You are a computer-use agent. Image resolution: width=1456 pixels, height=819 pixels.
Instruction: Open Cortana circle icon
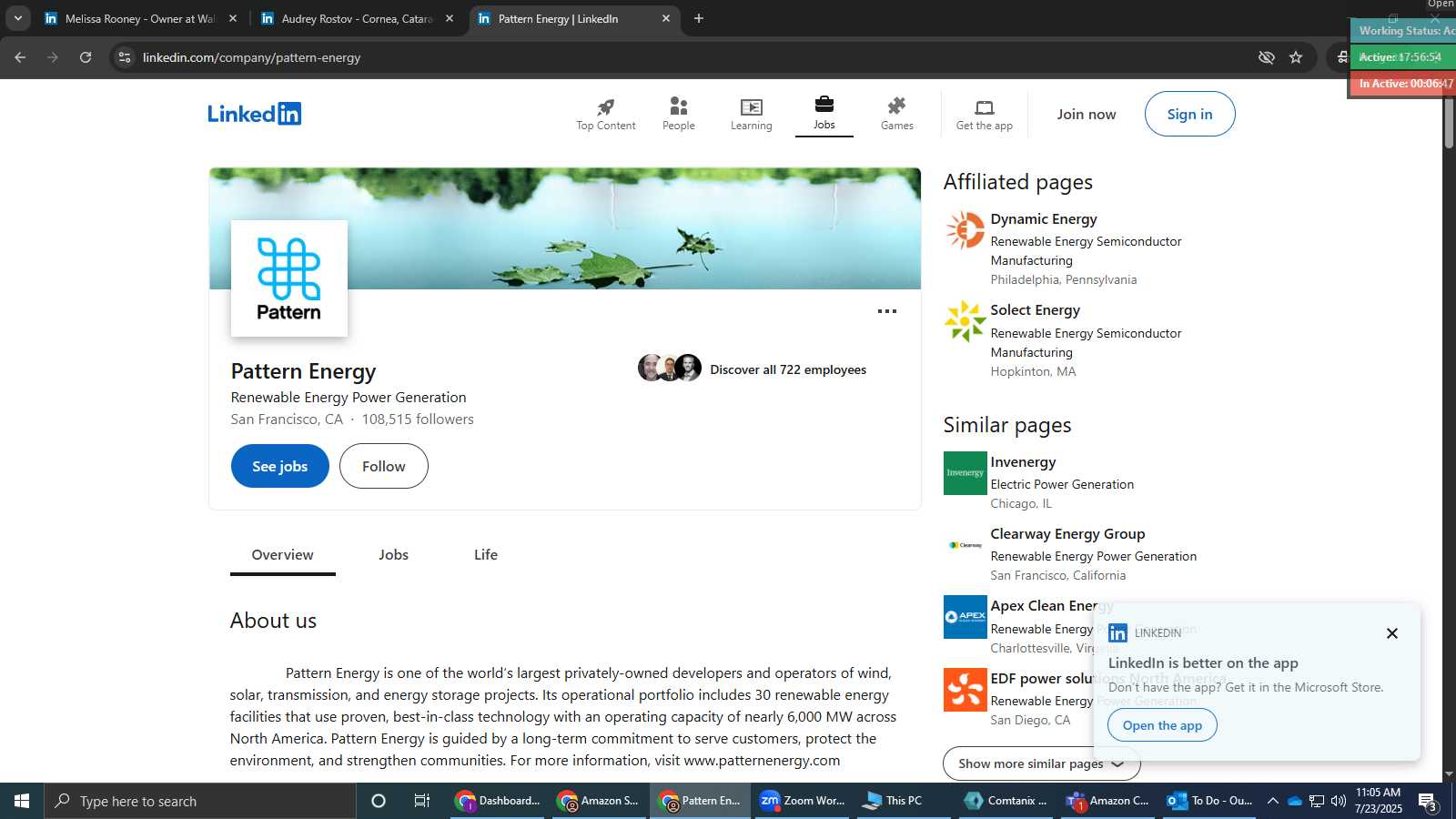tap(379, 801)
